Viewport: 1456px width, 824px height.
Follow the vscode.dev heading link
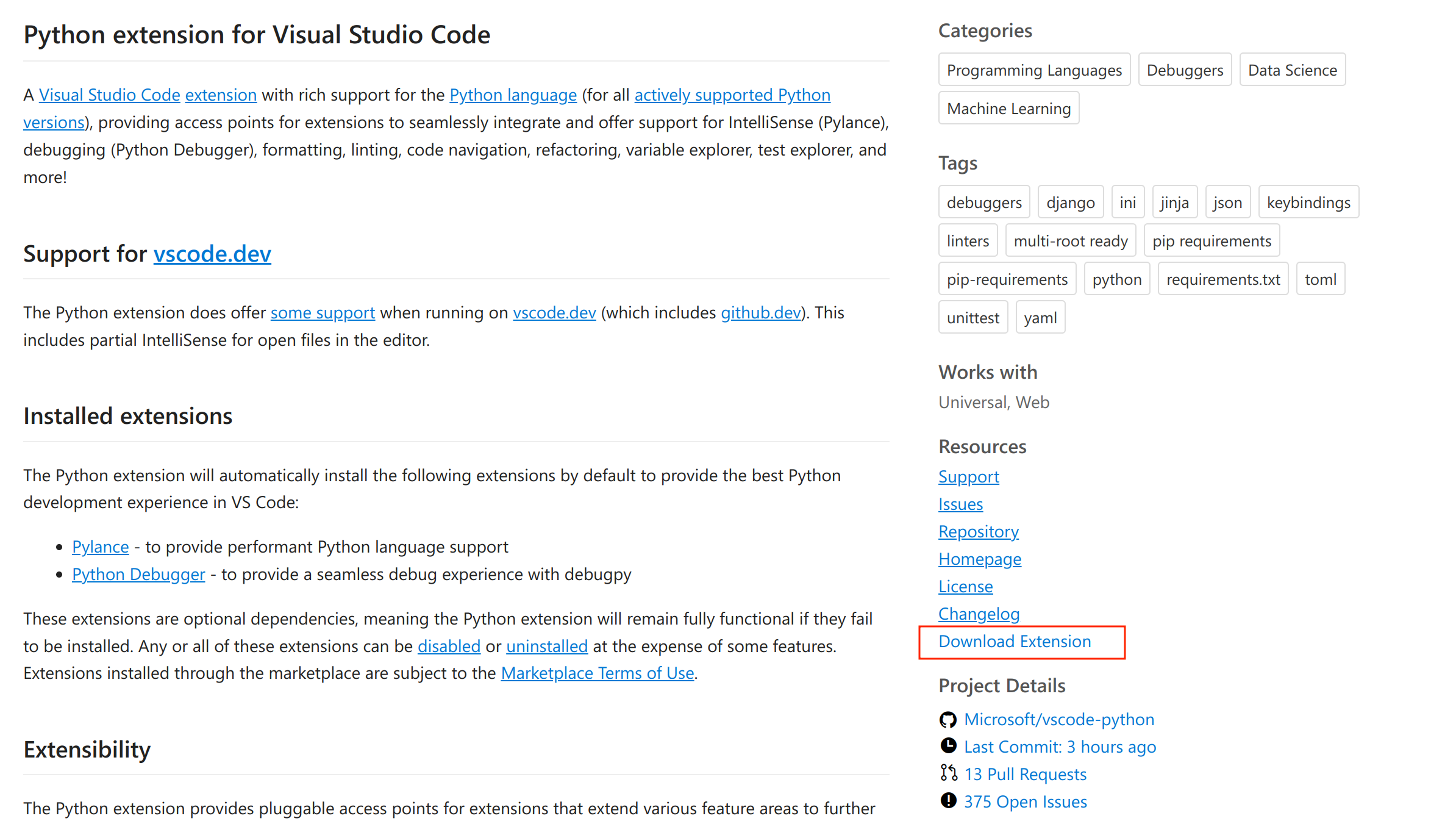212,254
